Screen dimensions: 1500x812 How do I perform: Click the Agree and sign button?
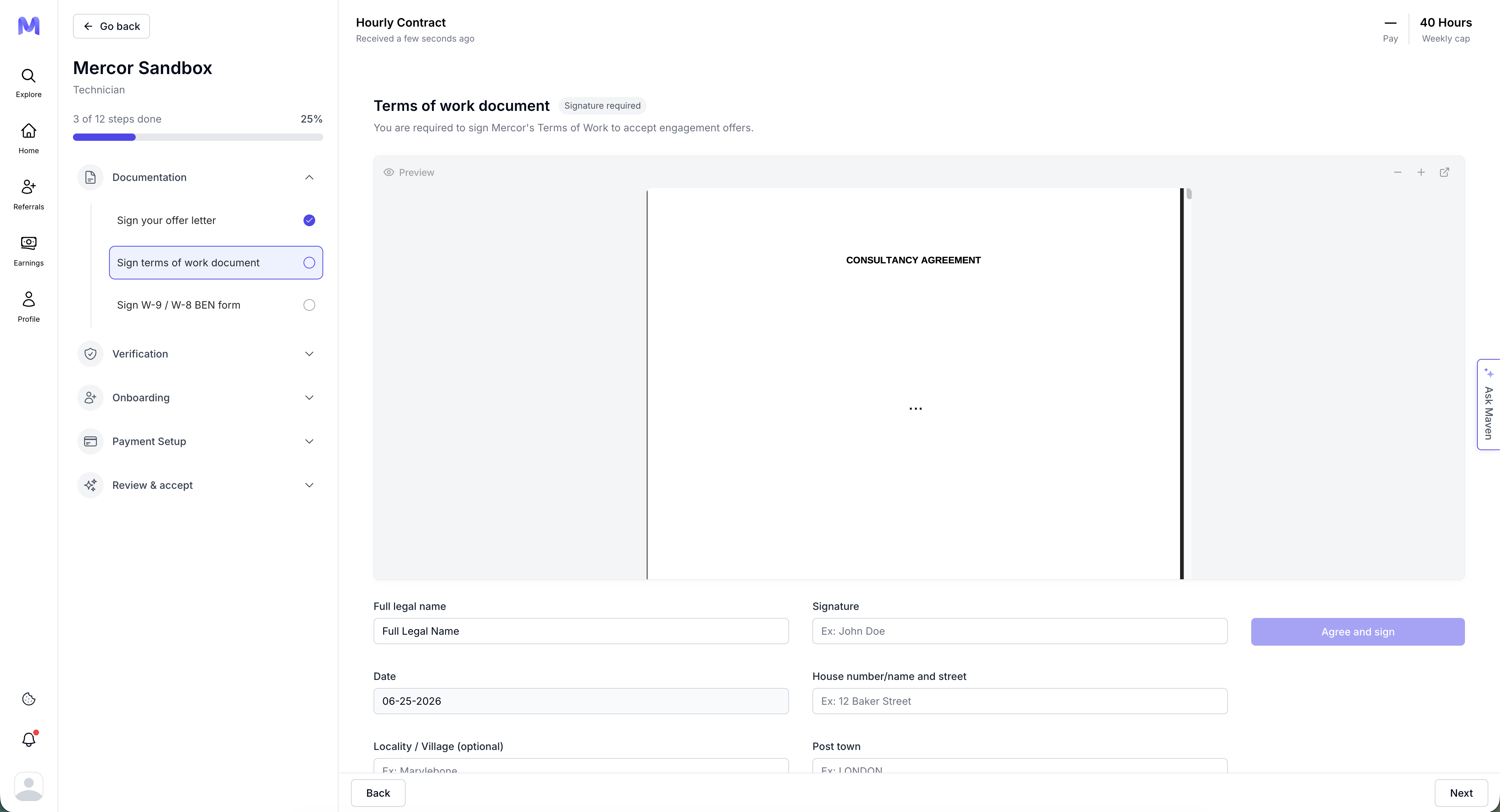[1357, 631]
